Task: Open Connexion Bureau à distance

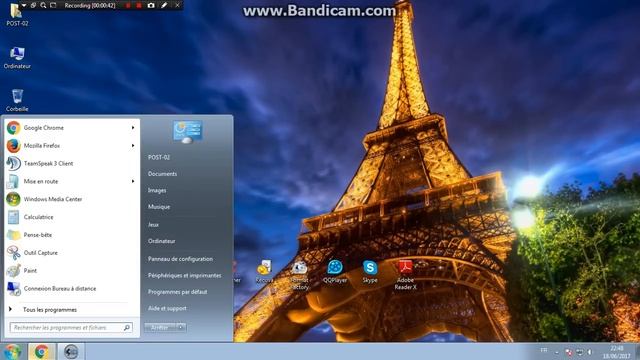Action: click(71, 289)
